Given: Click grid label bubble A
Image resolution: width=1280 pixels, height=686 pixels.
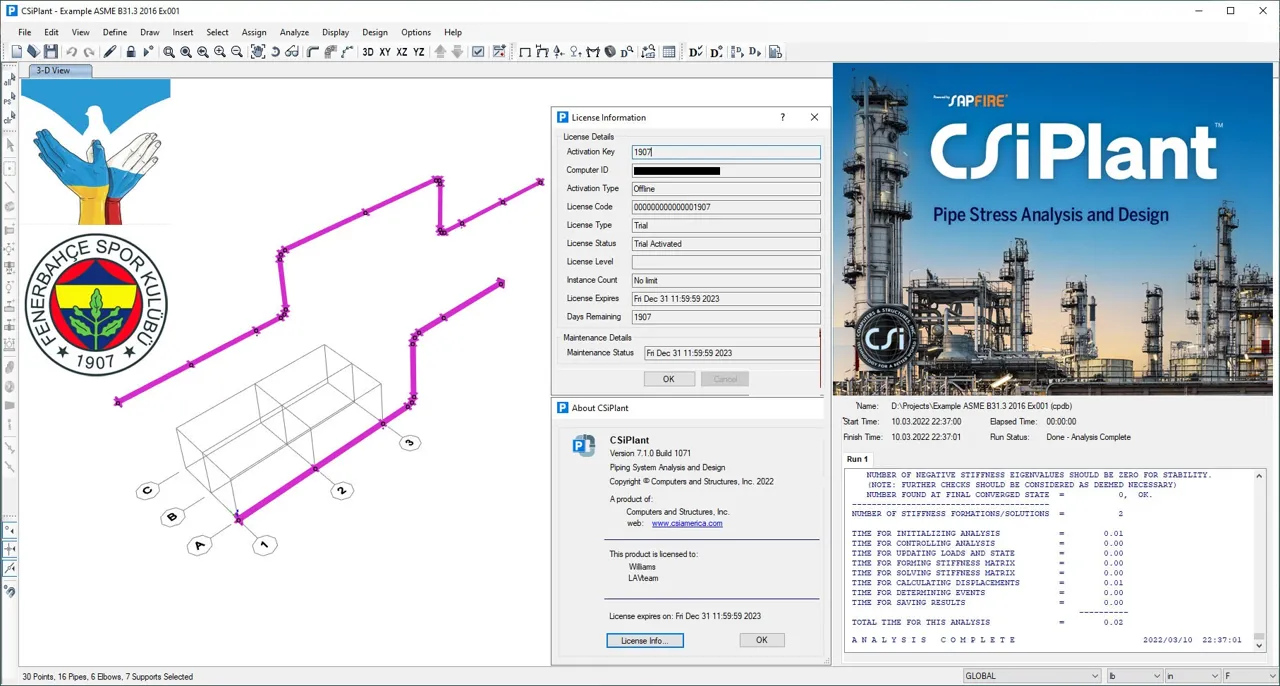Looking at the screenshot, I should pos(200,545).
